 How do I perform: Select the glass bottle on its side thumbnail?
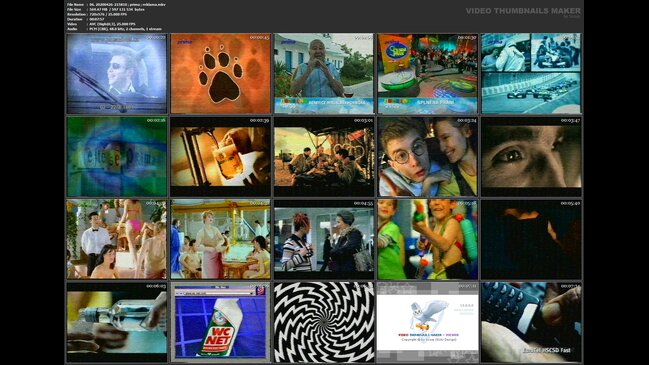[x=117, y=322]
